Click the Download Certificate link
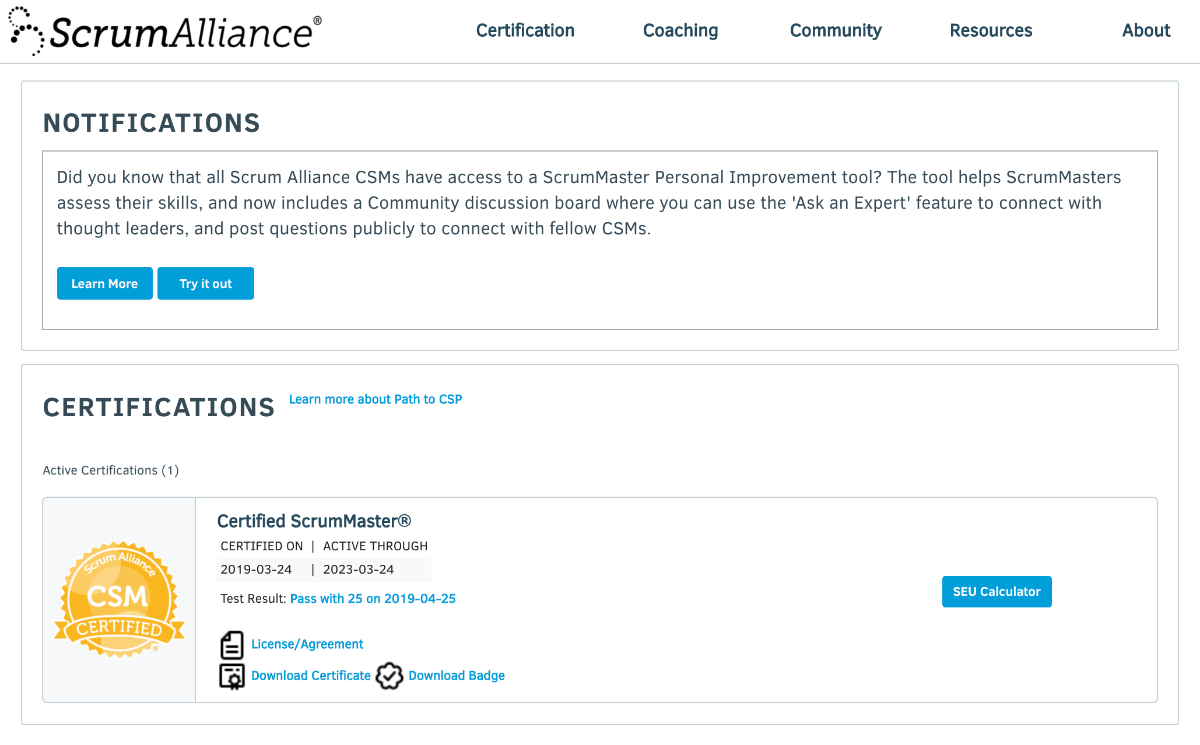Screen dimensions: 1200x745 311,676
